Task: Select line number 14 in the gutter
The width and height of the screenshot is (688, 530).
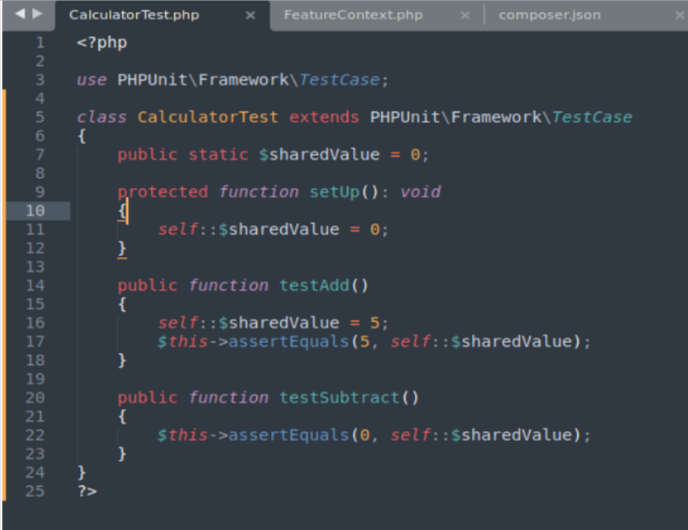Action: point(35,286)
